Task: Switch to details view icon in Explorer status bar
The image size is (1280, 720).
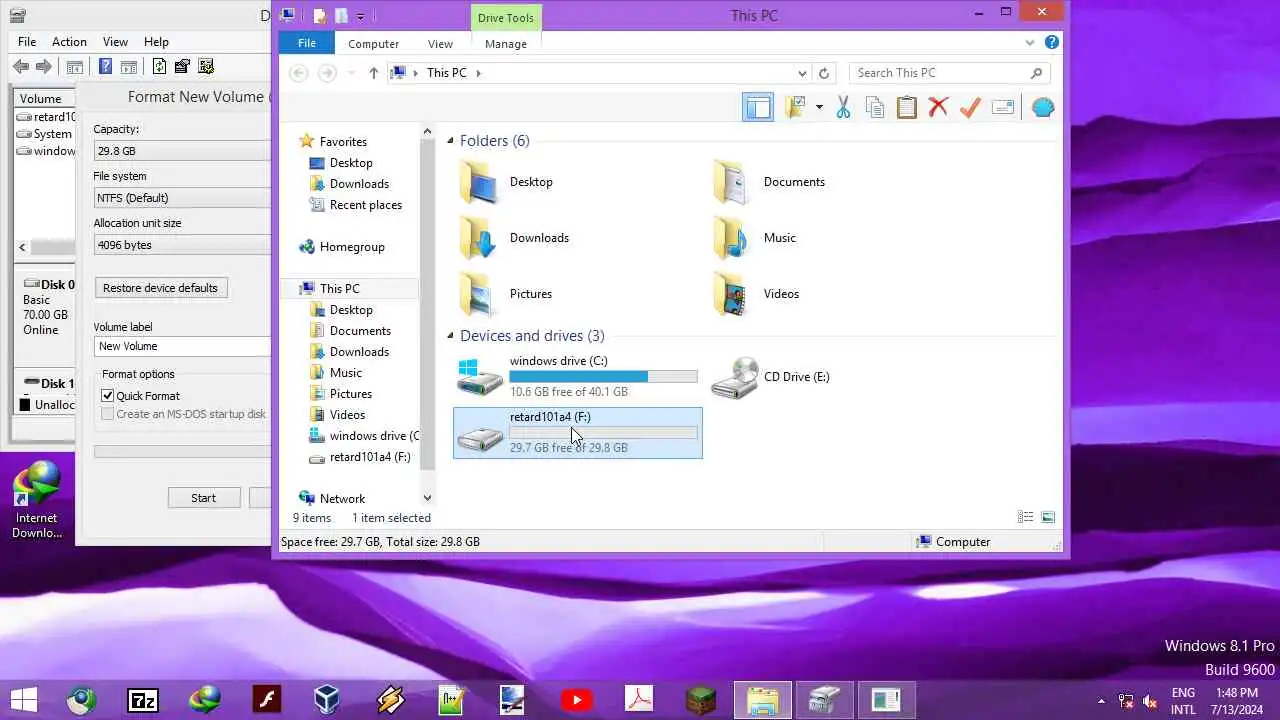Action: (x=1026, y=517)
